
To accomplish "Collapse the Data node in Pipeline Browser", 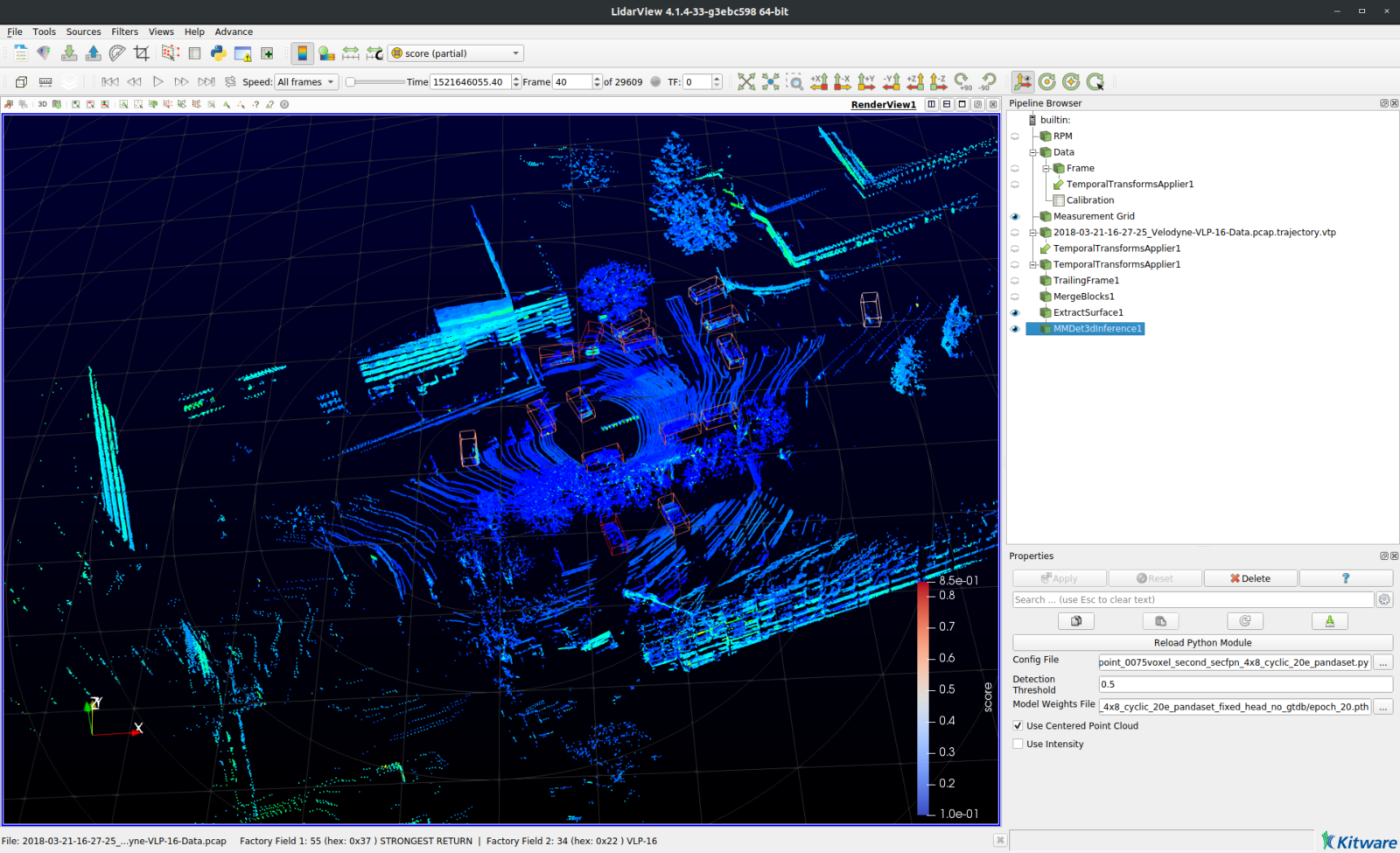I will 1034,151.
